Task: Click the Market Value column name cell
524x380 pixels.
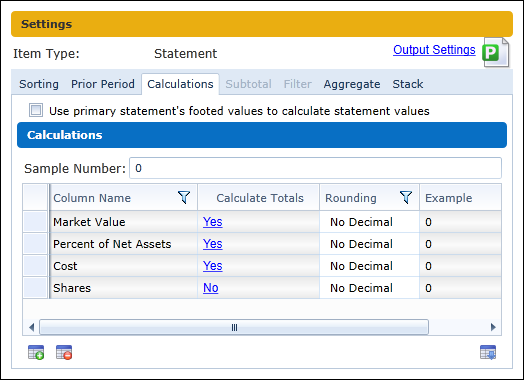Action: pyautogui.click(x=124, y=222)
